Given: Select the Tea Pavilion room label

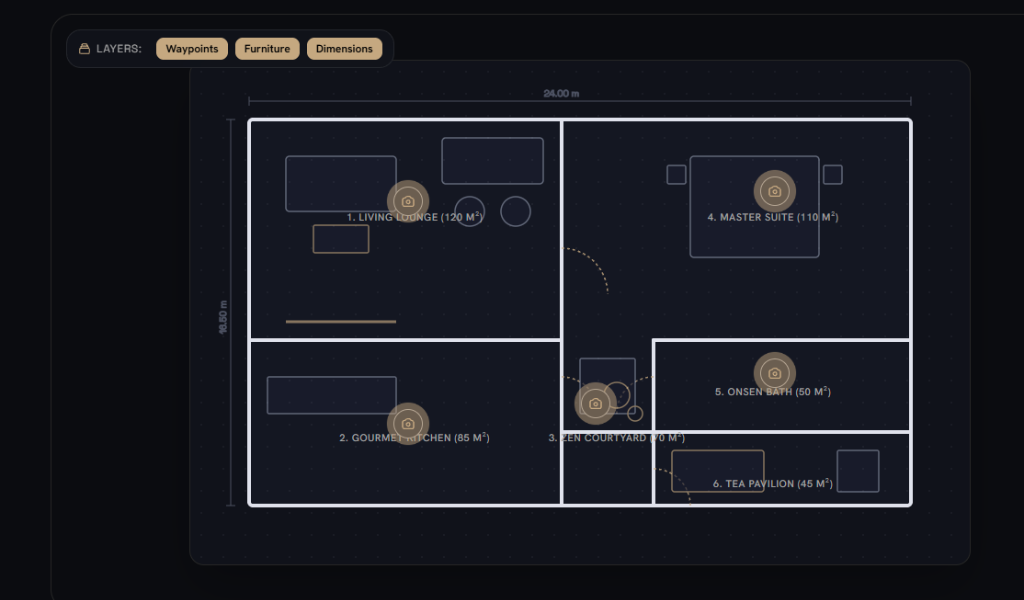Looking at the screenshot, I should pyautogui.click(x=773, y=484).
